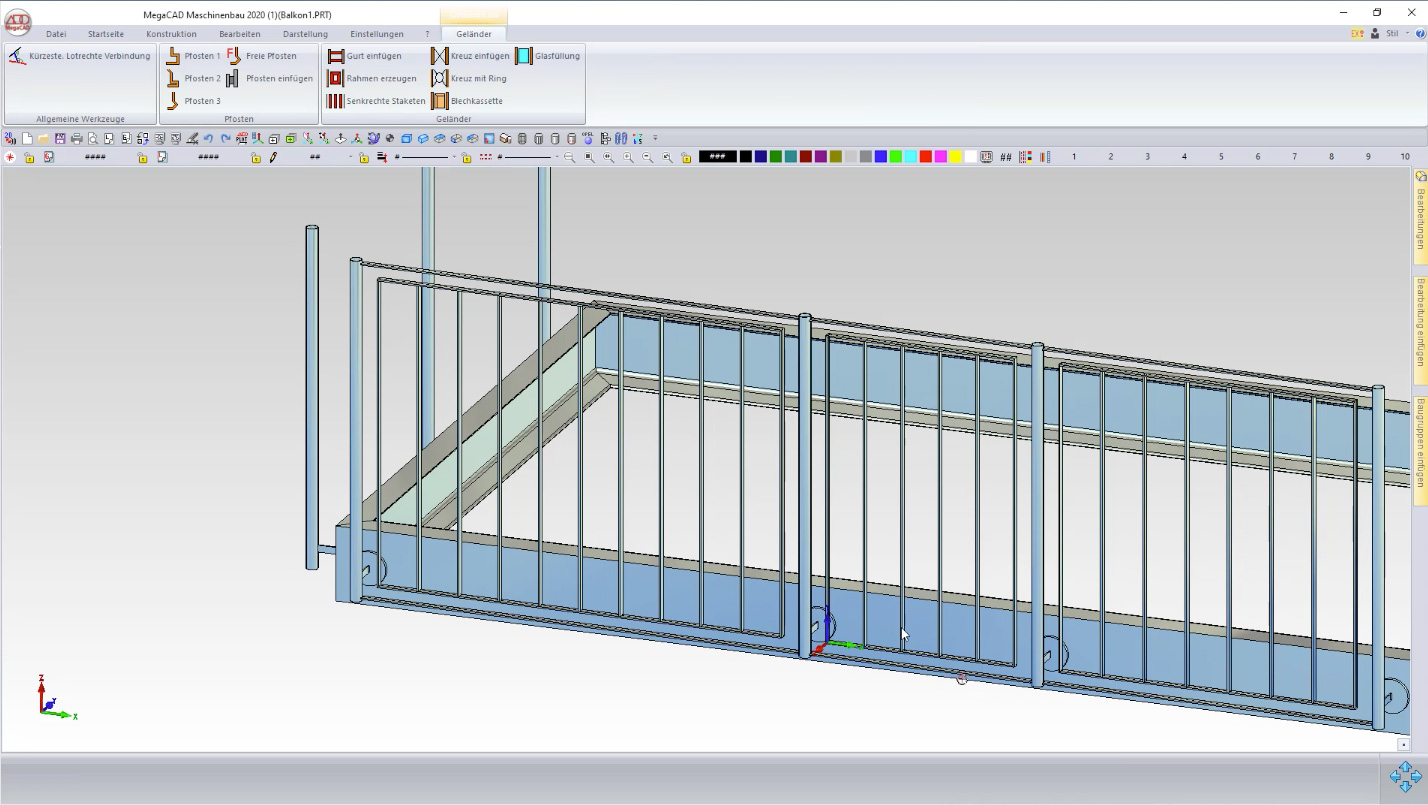Toggle the lock left of the color bar
Image resolution: width=1428 pixels, height=805 pixels.
(x=686, y=158)
